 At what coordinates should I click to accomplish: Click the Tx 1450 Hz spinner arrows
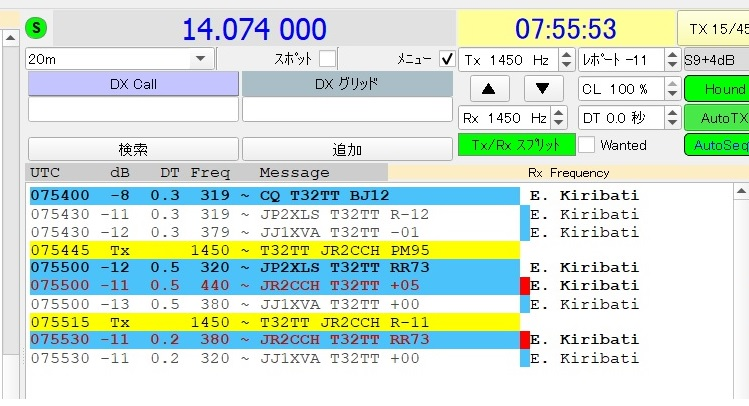tap(566, 59)
